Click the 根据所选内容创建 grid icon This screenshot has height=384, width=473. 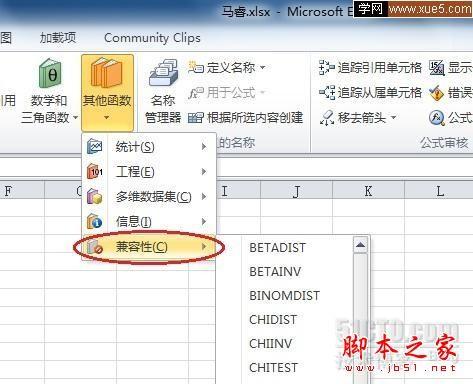point(196,118)
